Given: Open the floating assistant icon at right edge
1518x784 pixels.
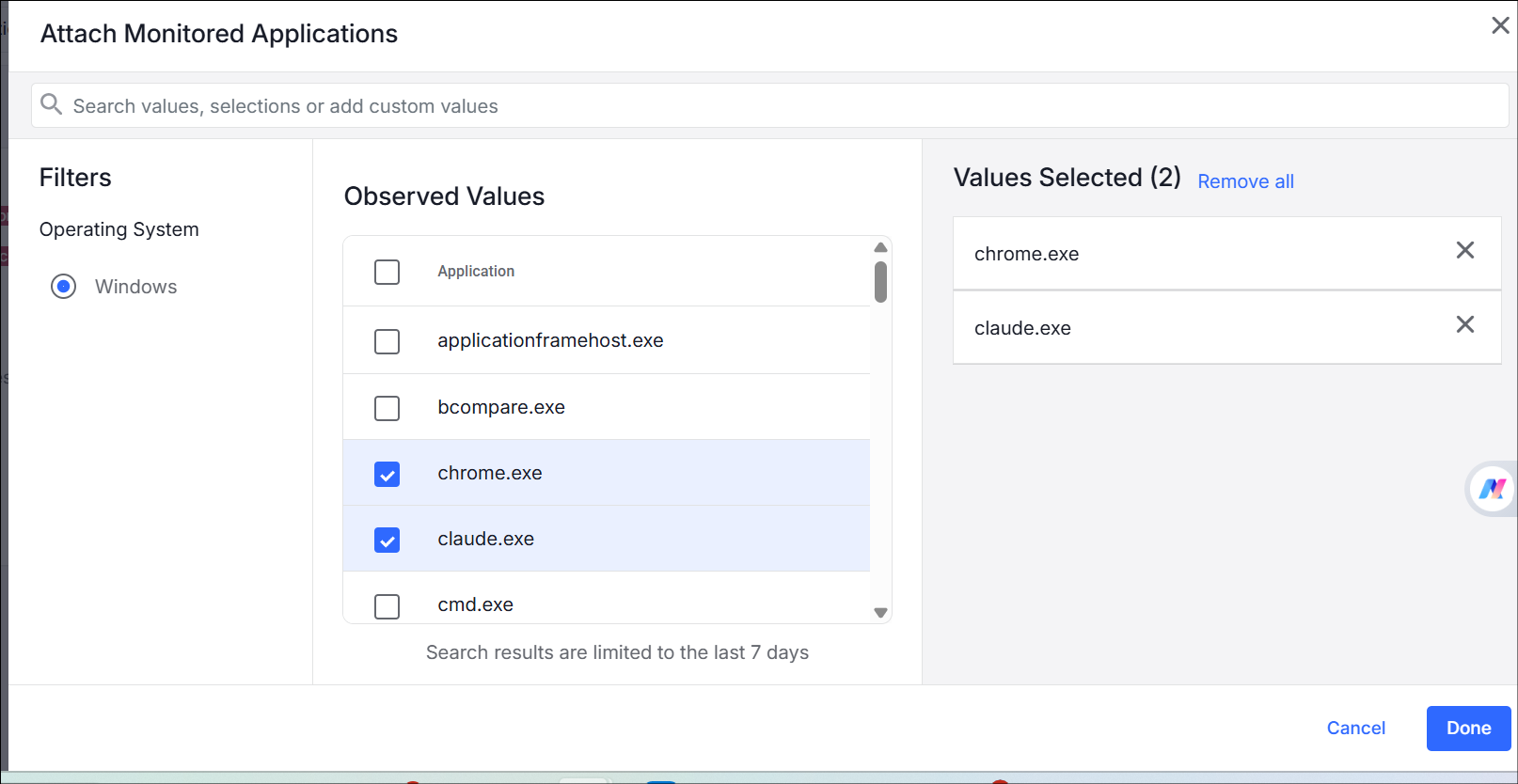Looking at the screenshot, I should point(1493,489).
